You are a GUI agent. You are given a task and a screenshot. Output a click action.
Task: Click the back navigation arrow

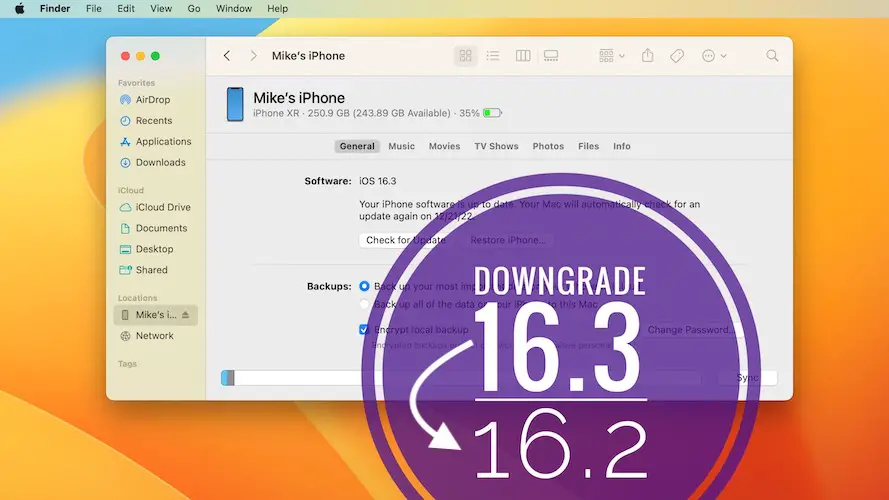[227, 56]
